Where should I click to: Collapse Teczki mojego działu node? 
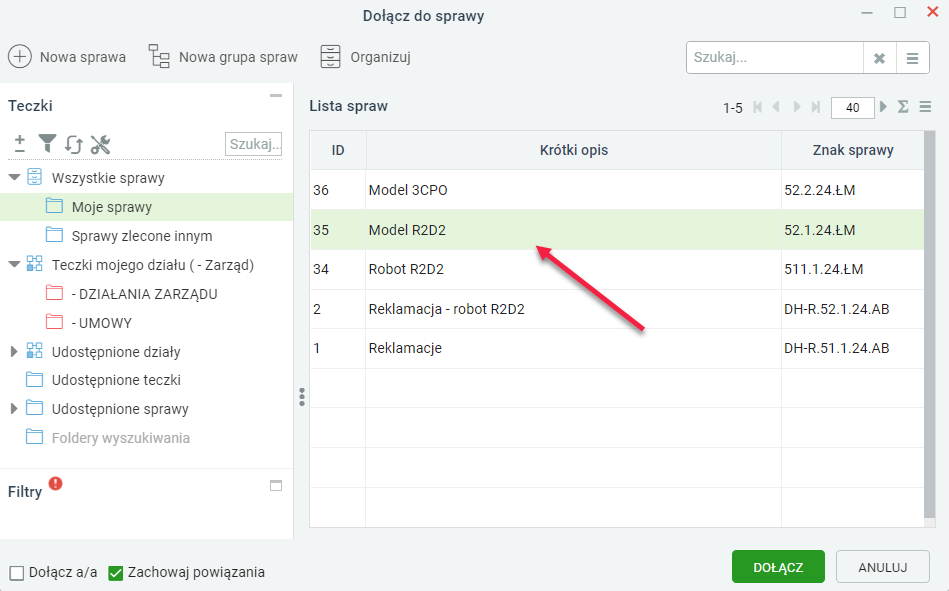coord(15,265)
